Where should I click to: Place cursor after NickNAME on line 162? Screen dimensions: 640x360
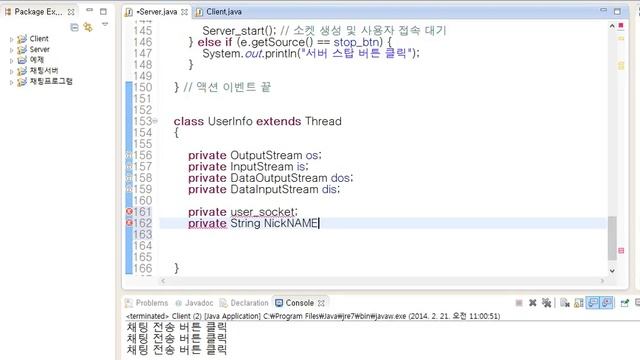tap(319, 223)
